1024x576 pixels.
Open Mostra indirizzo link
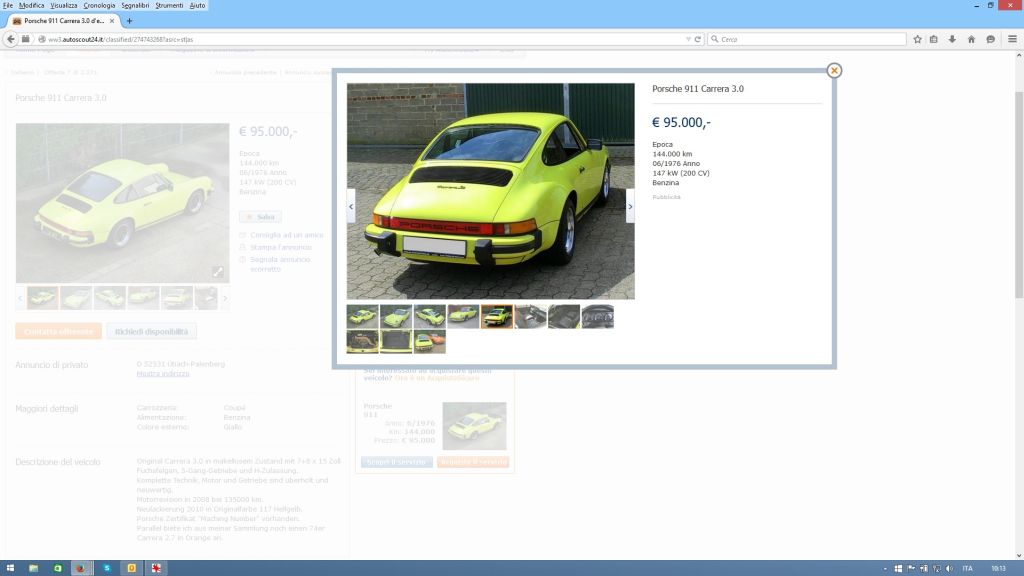click(163, 374)
